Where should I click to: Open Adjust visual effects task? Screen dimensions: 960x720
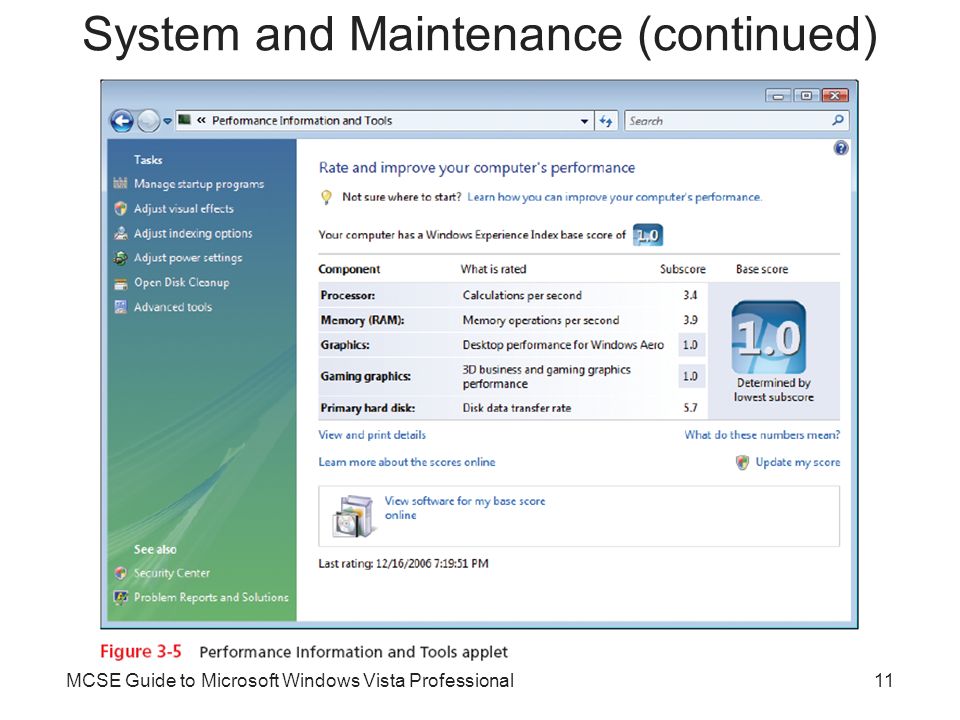click(184, 209)
